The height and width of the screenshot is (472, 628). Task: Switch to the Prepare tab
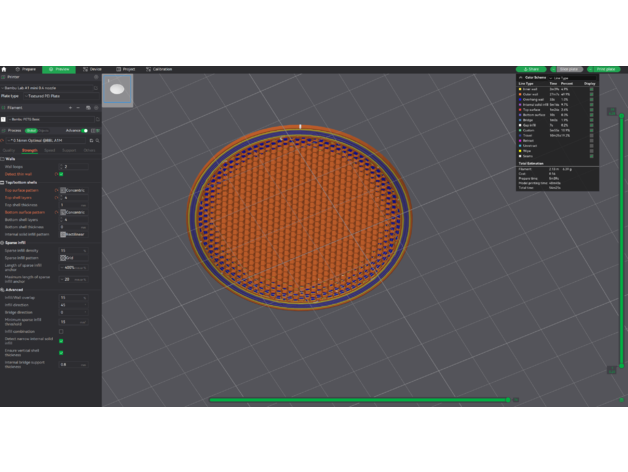[25, 69]
